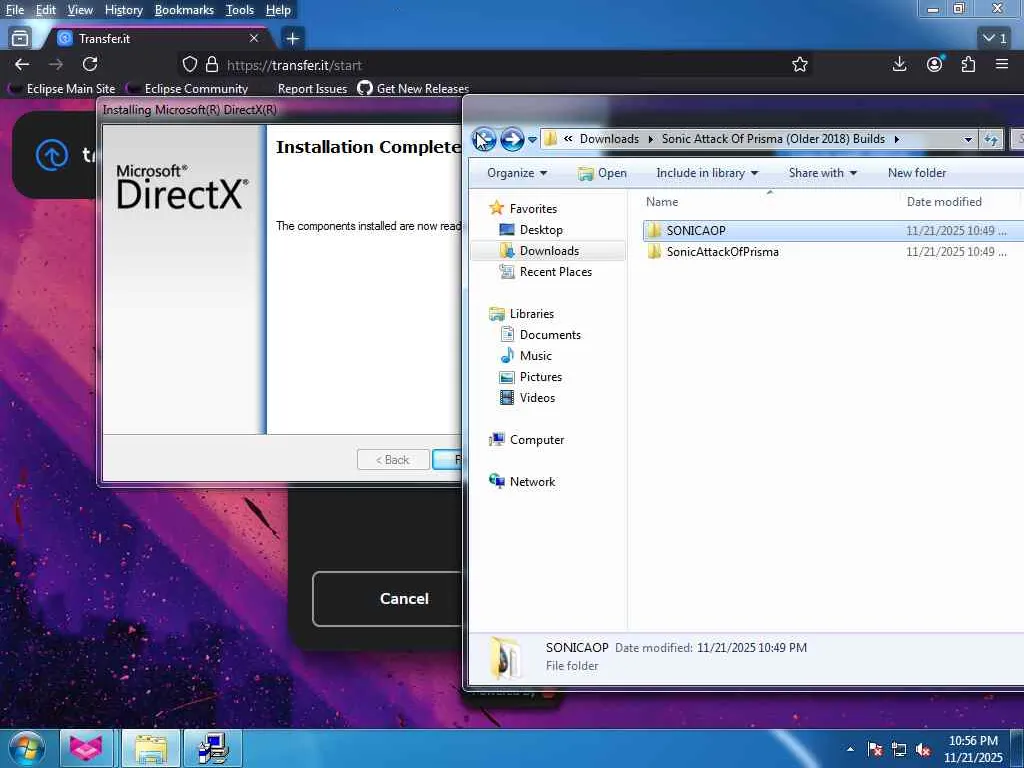This screenshot has height=768, width=1024.
Task: Open the Include in library dropdown
Action: [x=707, y=173]
